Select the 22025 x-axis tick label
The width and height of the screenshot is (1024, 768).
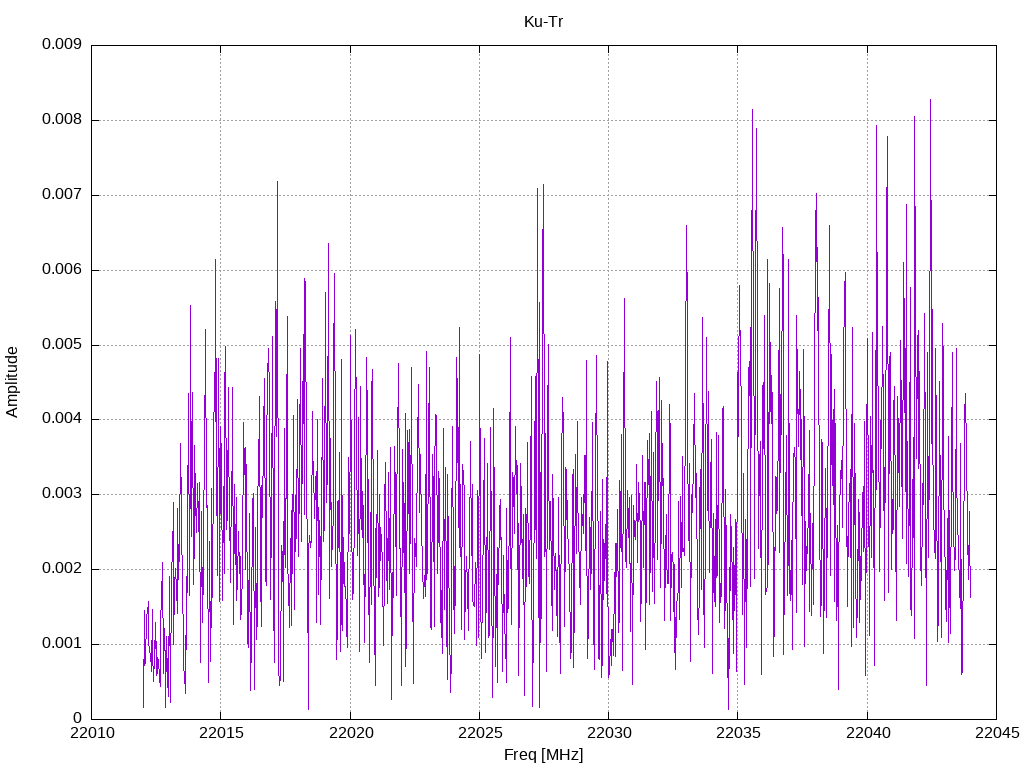[479, 733]
